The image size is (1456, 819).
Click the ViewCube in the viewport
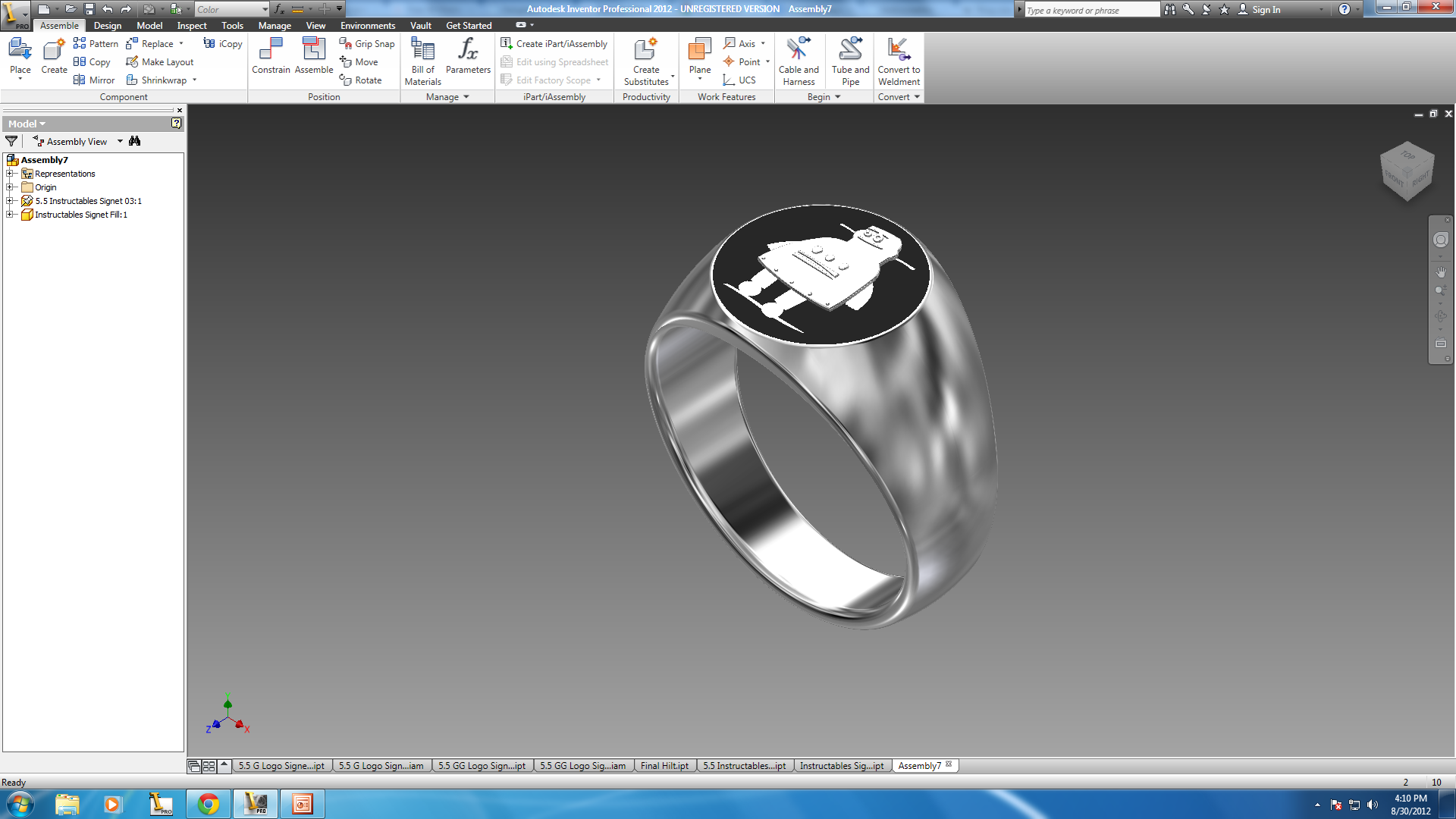tap(1407, 171)
